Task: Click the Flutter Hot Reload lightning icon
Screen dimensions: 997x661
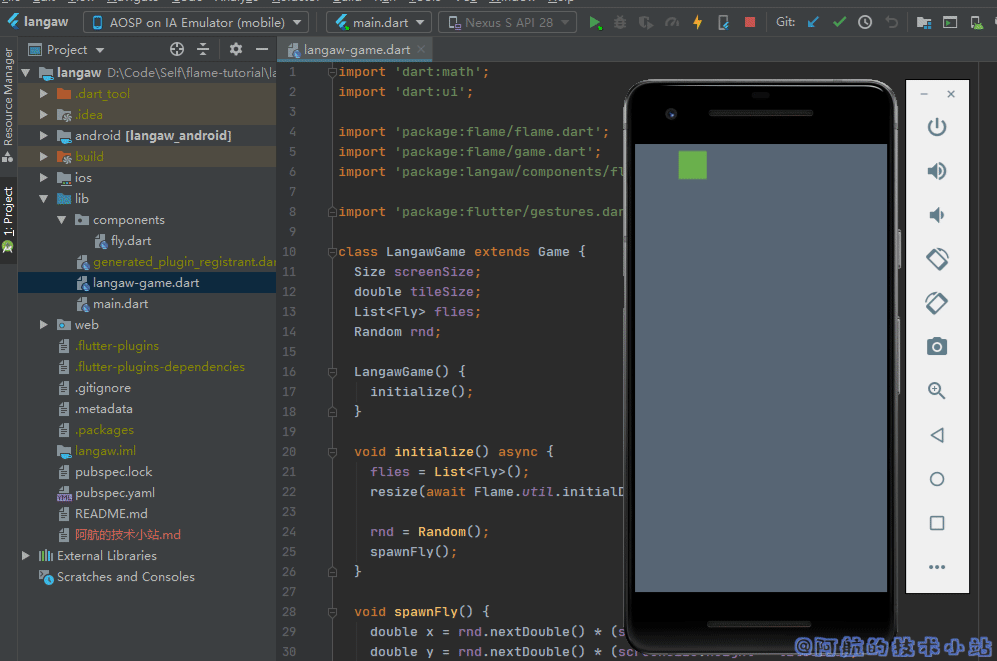Action: [698, 22]
